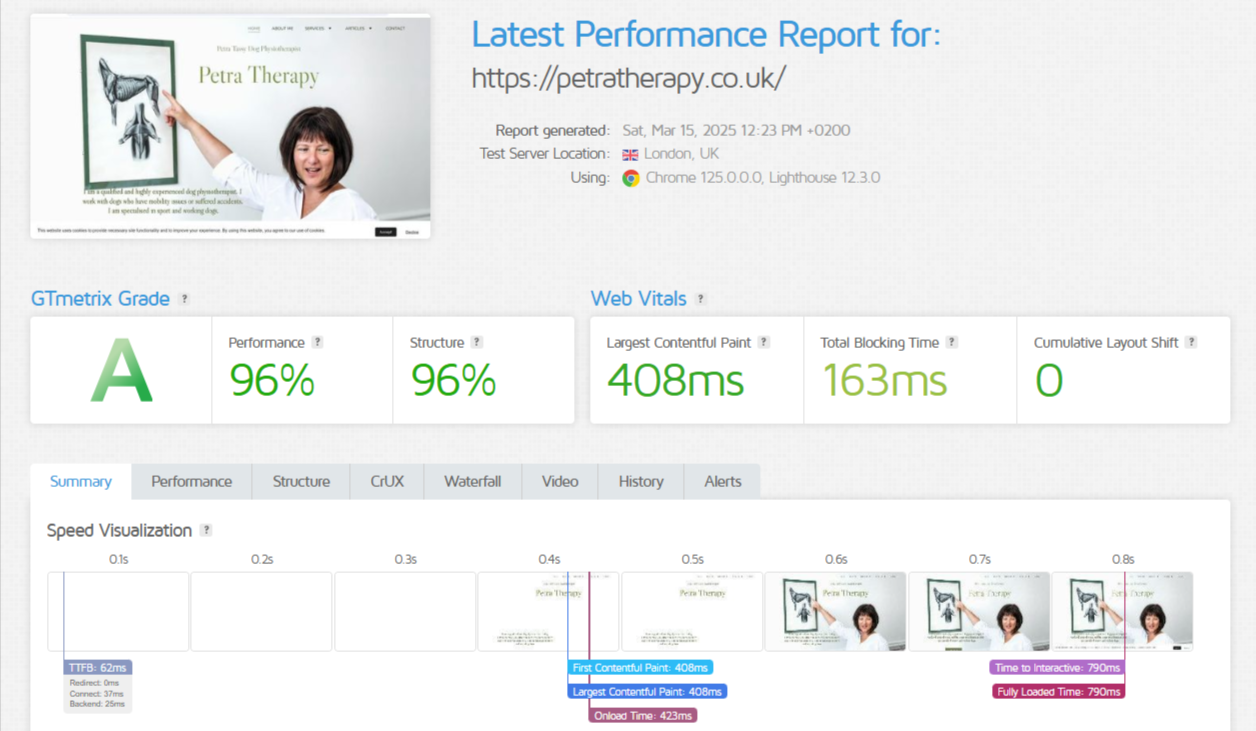Click the 0.8s filmstrip frame
The width and height of the screenshot is (1256, 731).
coord(1122,611)
